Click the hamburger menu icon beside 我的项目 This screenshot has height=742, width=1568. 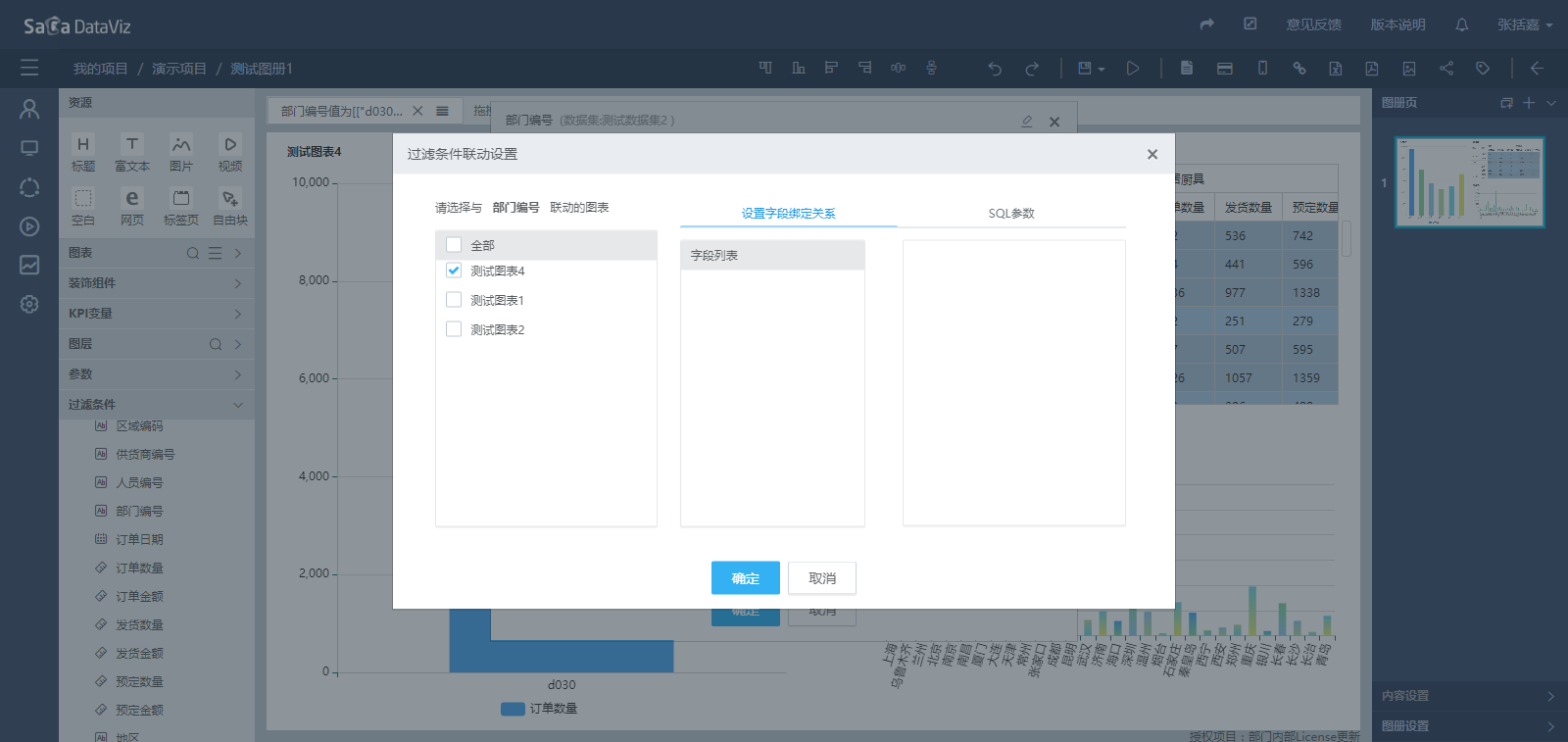[x=29, y=68]
